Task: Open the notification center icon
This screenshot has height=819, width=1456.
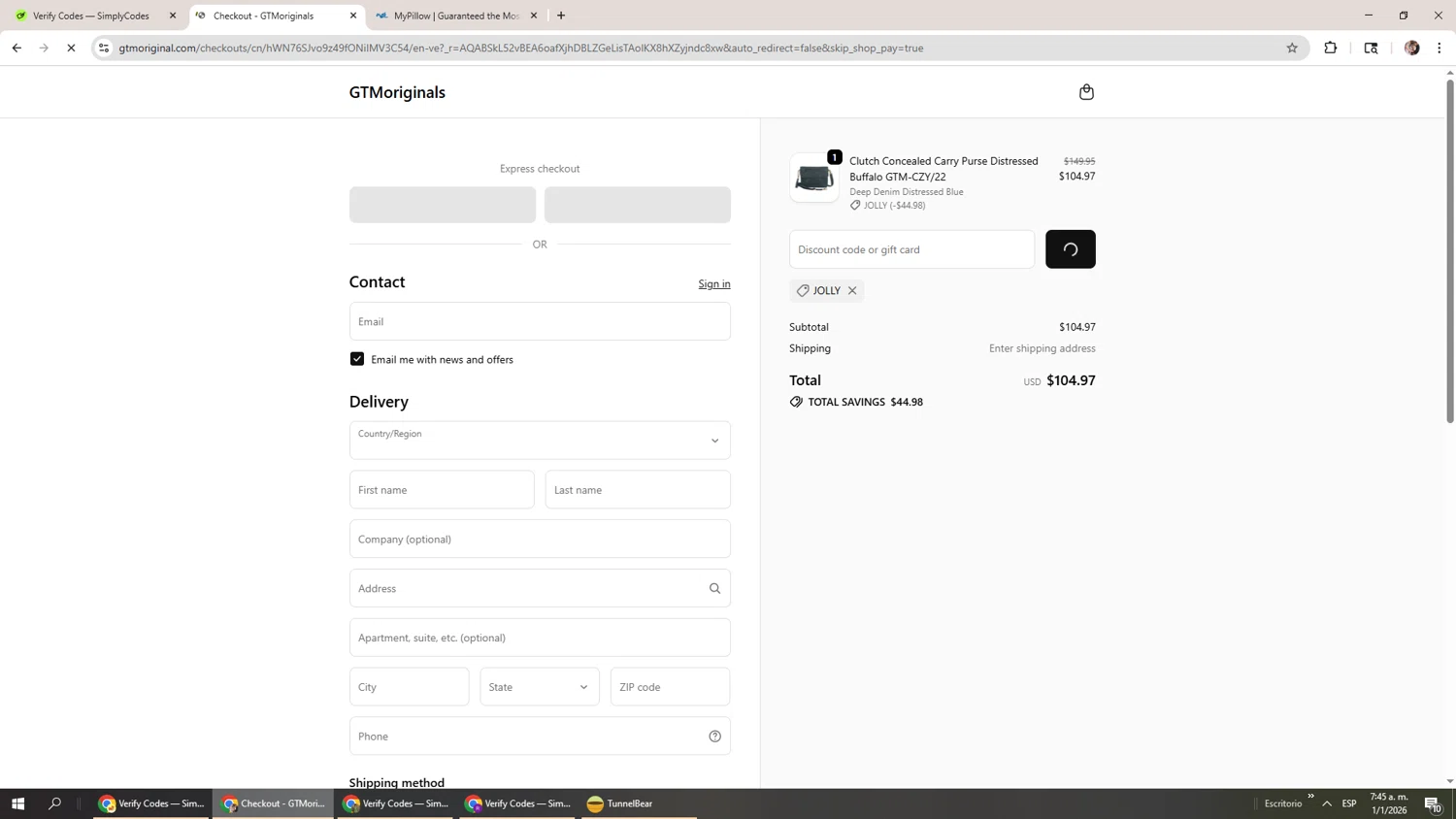Action: [1433, 803]
